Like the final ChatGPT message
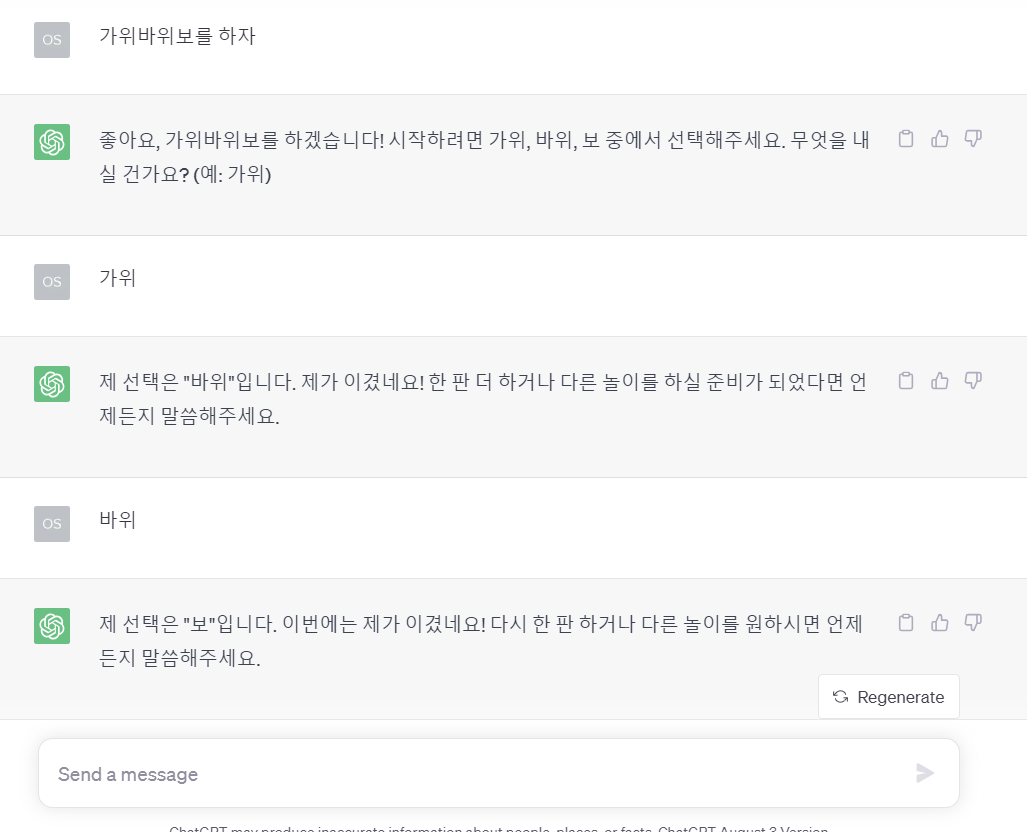1027x832 pixels. pyautogui.click(x=939, y=622)
